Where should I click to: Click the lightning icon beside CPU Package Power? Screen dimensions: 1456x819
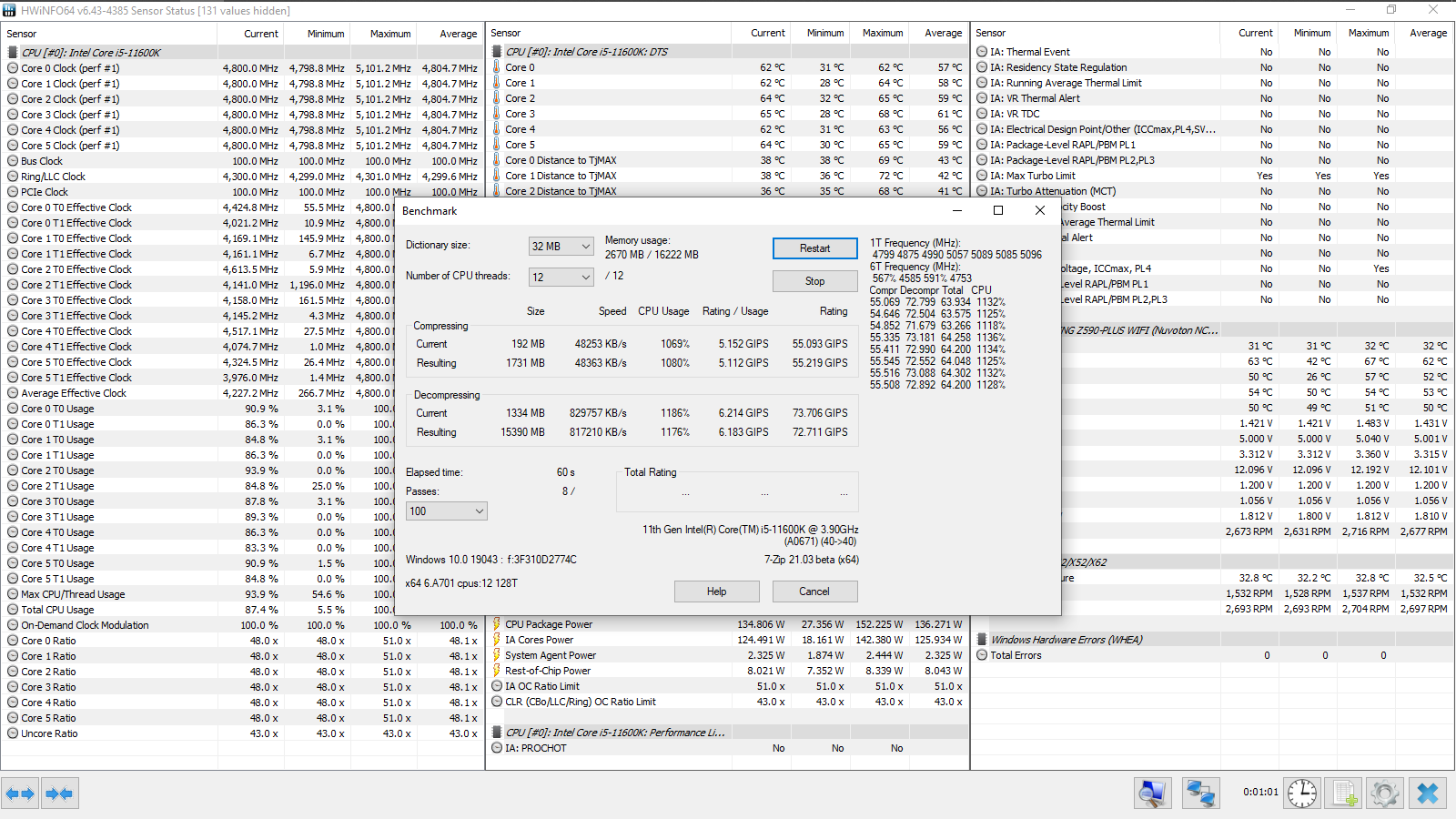click(497, 624)
